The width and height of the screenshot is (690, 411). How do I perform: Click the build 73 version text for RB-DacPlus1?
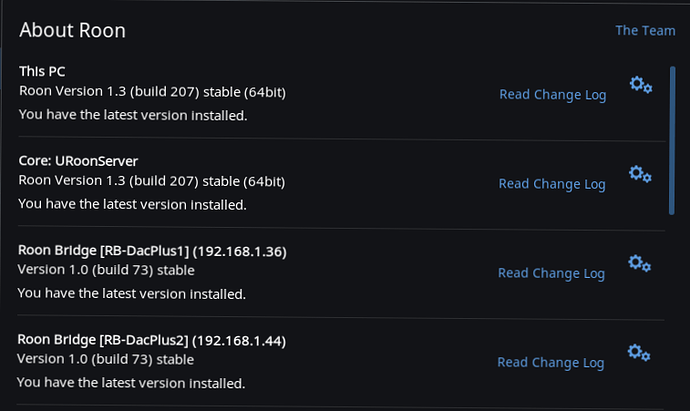pos(106,270)
